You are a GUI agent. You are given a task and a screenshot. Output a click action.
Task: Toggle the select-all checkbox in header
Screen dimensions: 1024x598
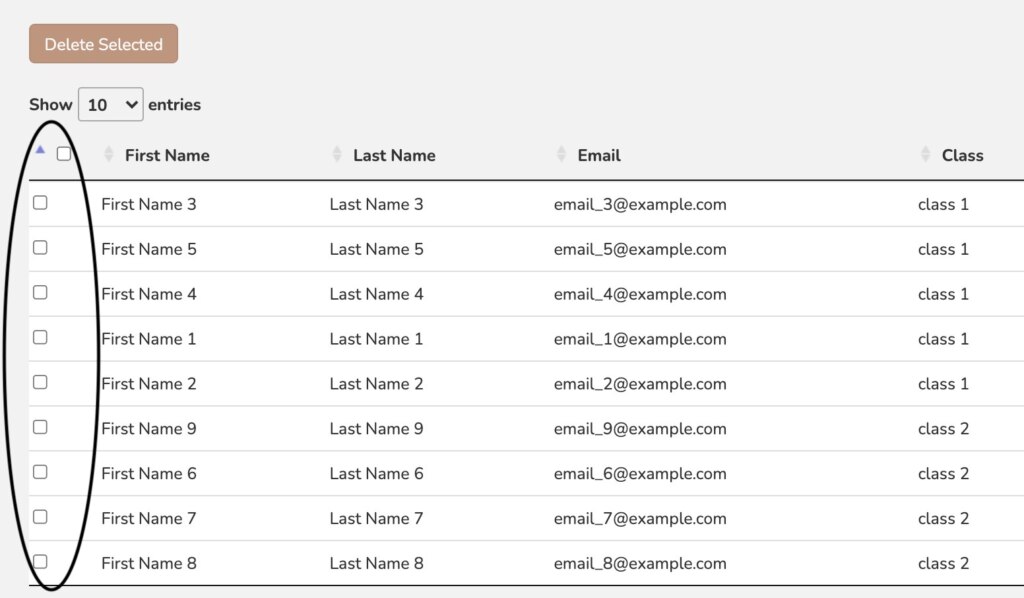(x=64, y=154)
